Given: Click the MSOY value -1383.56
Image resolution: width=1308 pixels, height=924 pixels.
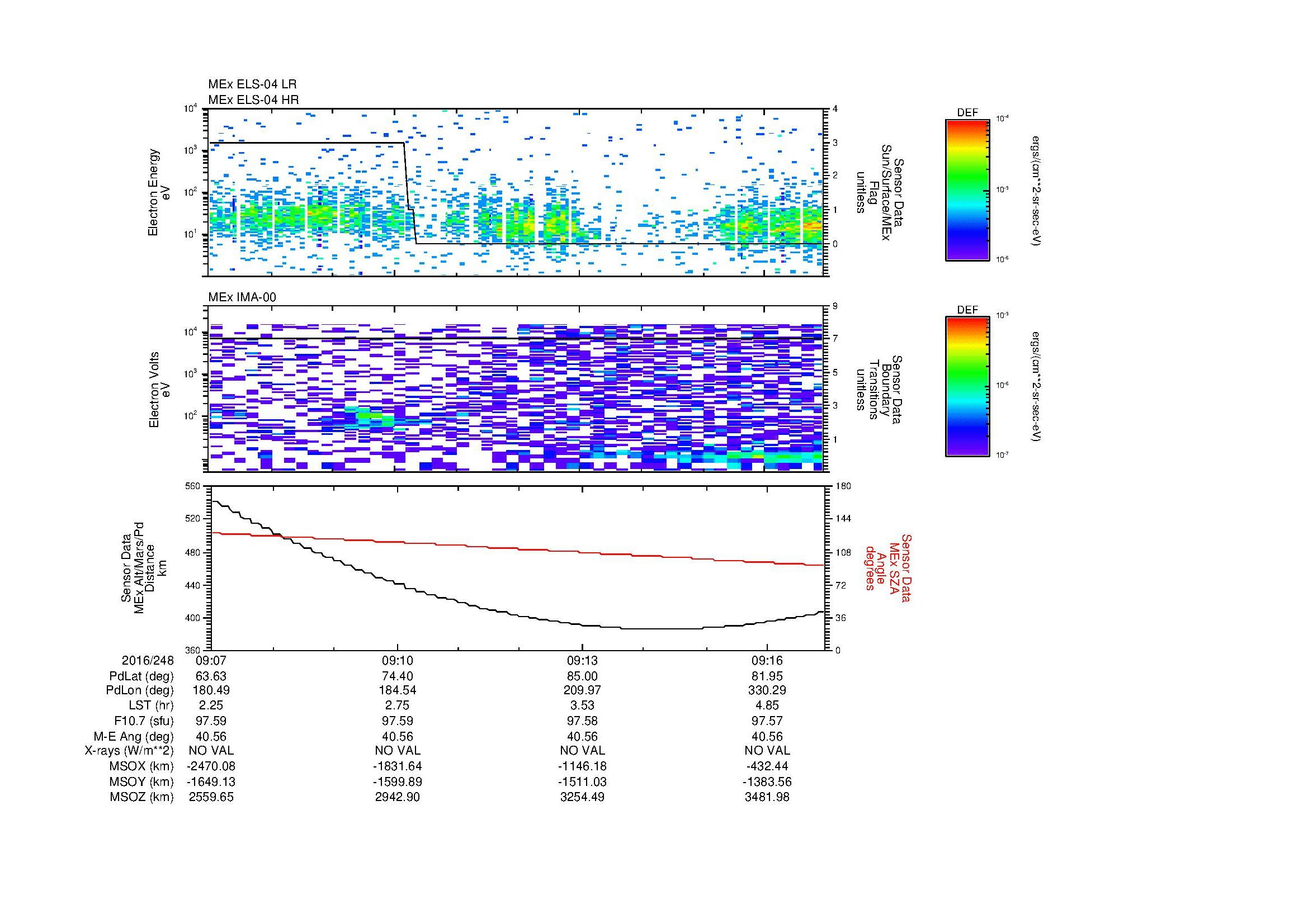Looking at the screenshot, I should [767, 781].
